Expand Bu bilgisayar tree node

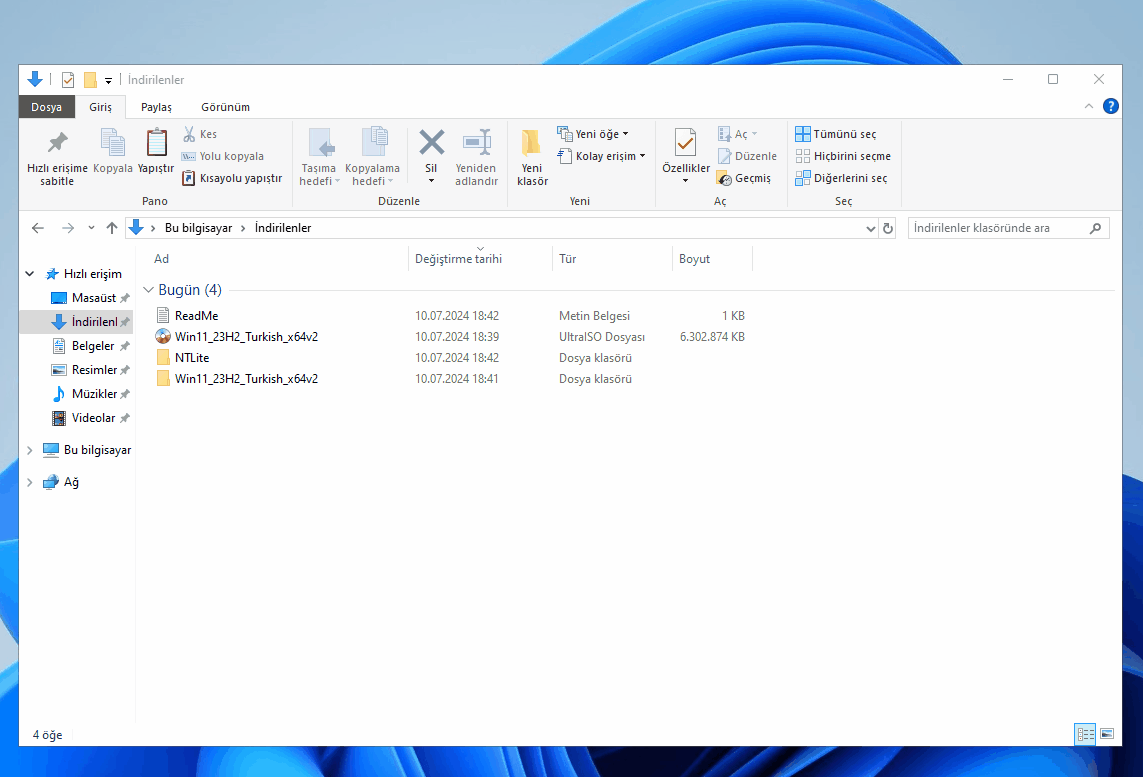(30, 450)
